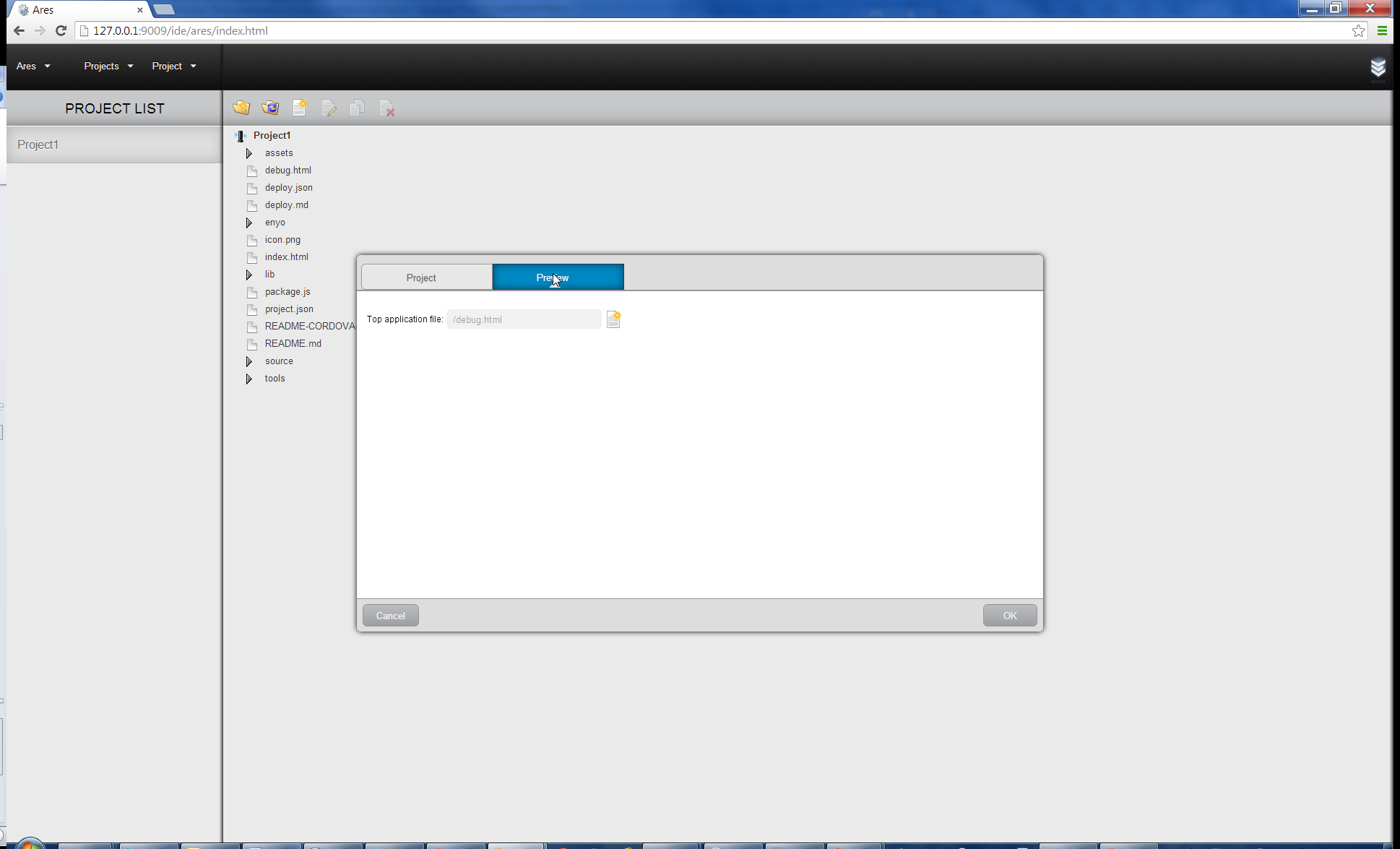Viewport: 1400px width, 849px height.
Task: Click the lib folder label
Action: pyautogui.click(x=269, y=275)
